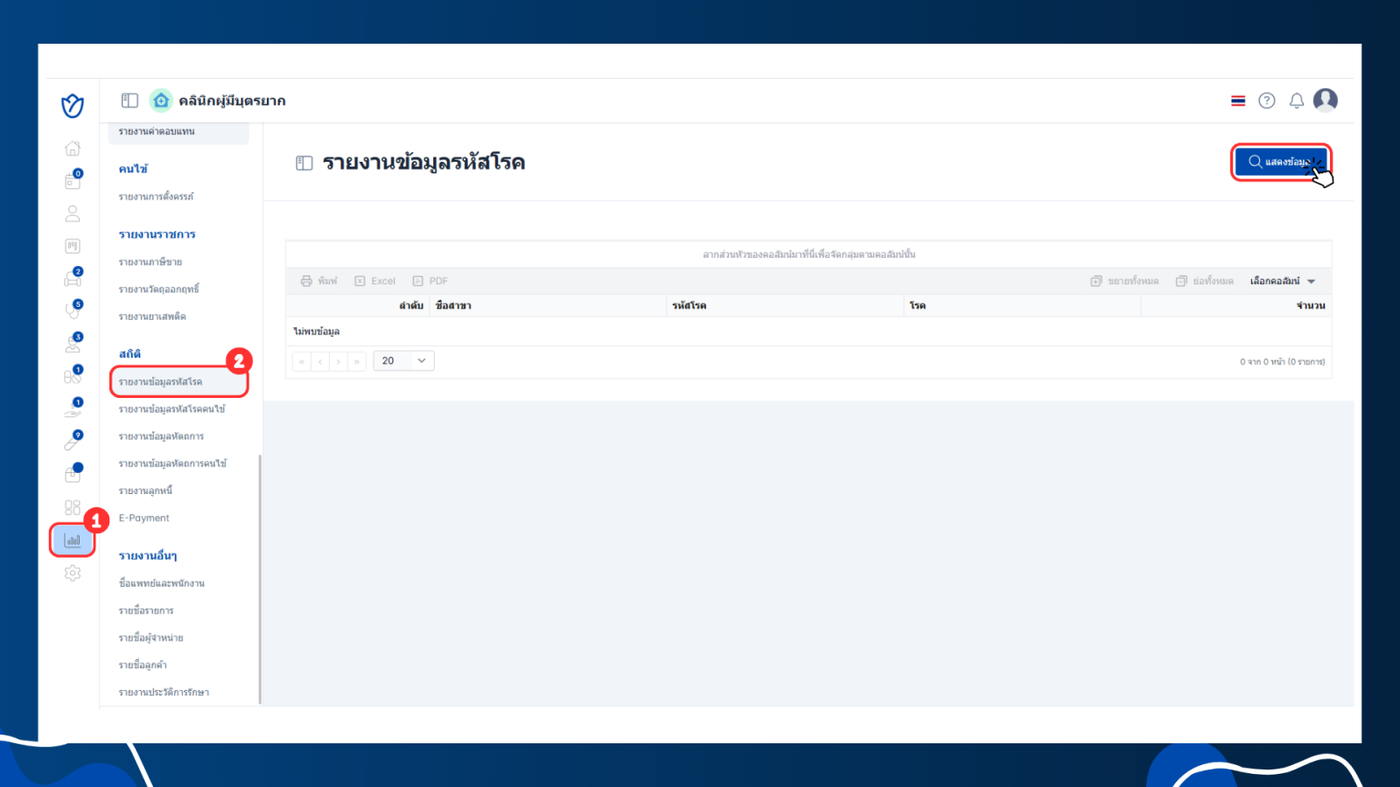
Task: Open the hand payment icon in the sidebar
Action: 72,410
